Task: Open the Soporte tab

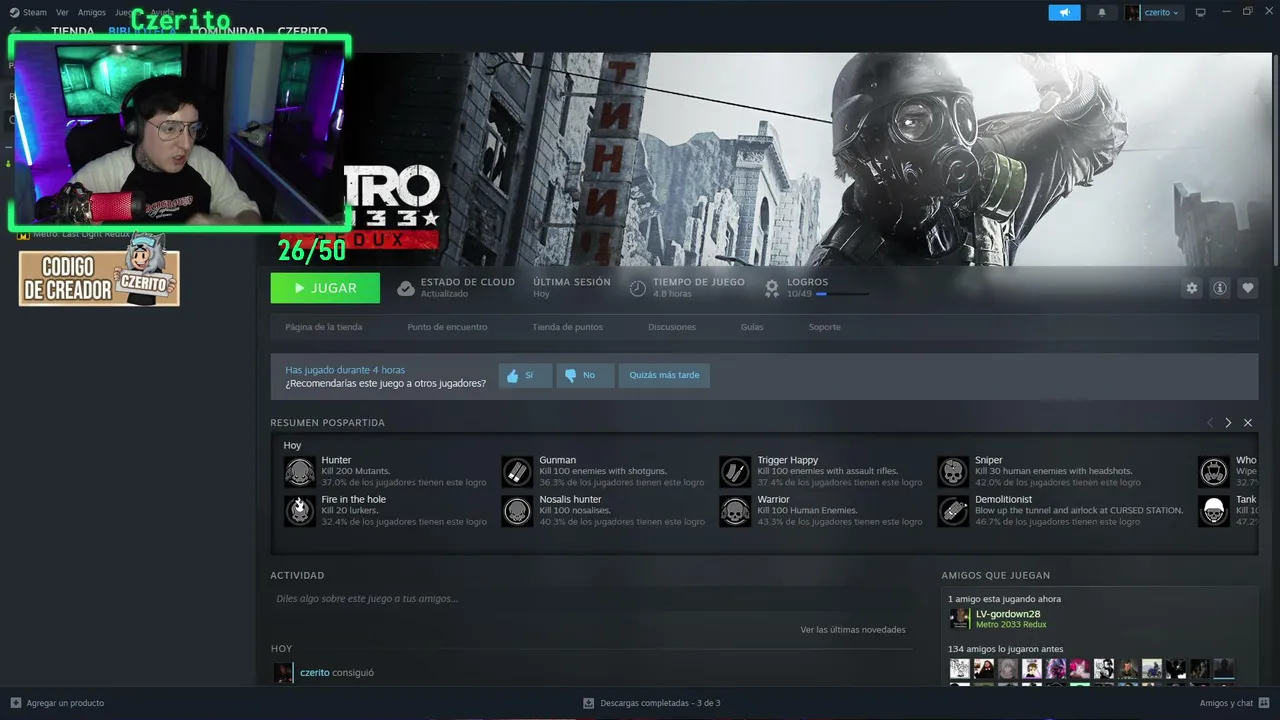Action: point(825,327)
